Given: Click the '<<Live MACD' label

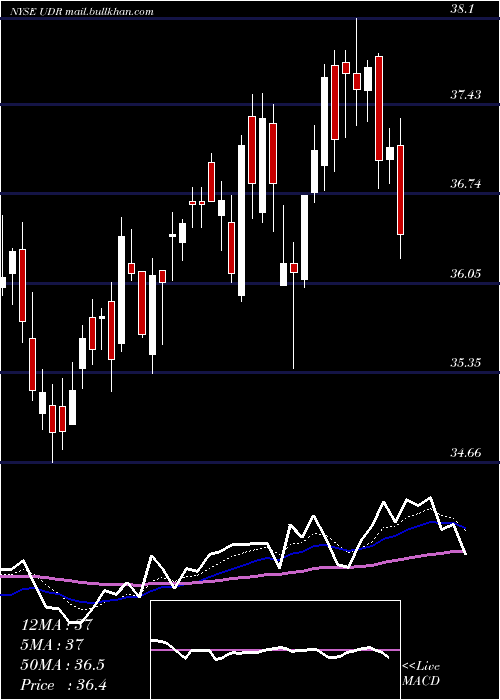Looking at the screenshot, I should [x=421, y=674].
